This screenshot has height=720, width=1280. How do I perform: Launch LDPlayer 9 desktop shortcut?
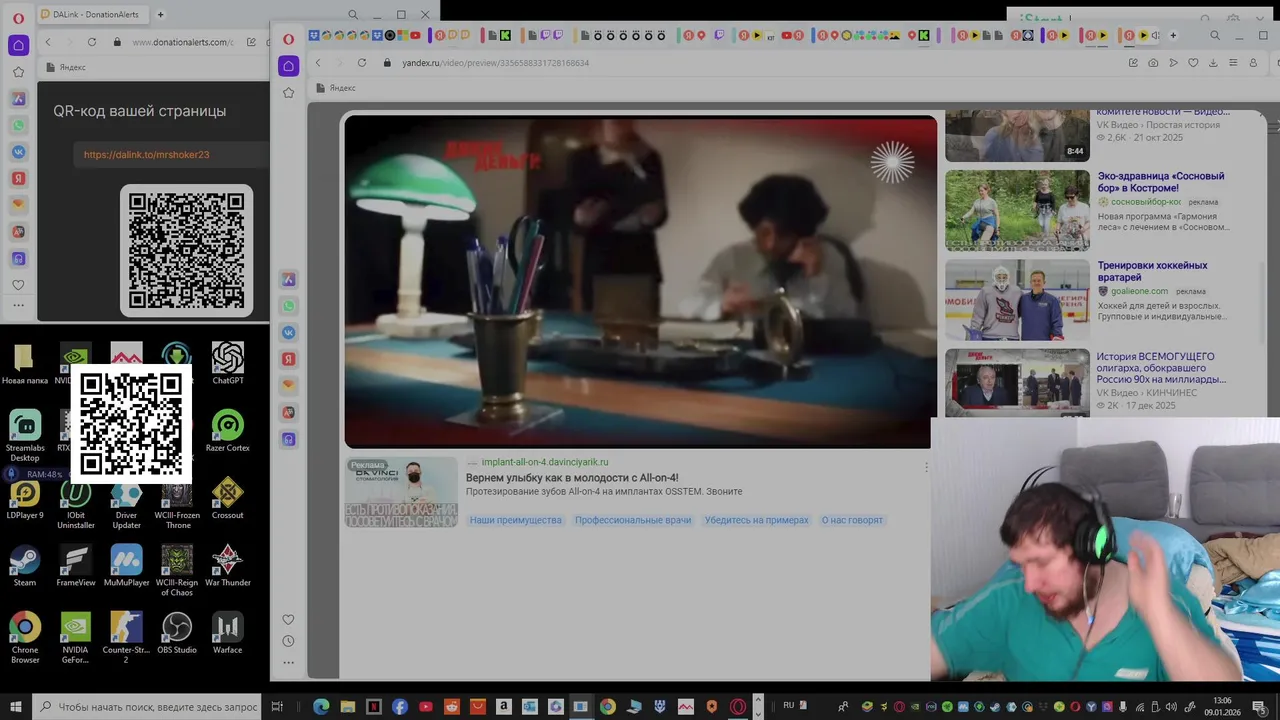point(25,498)
